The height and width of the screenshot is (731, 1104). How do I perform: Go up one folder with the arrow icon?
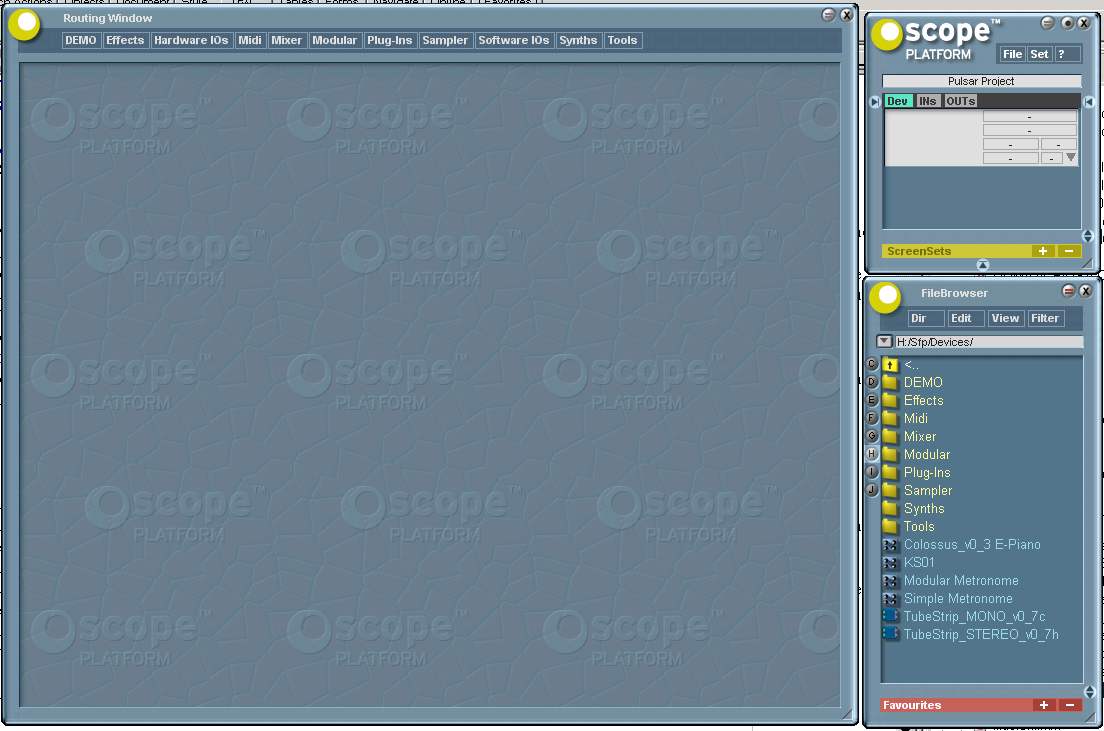[890, 365]
